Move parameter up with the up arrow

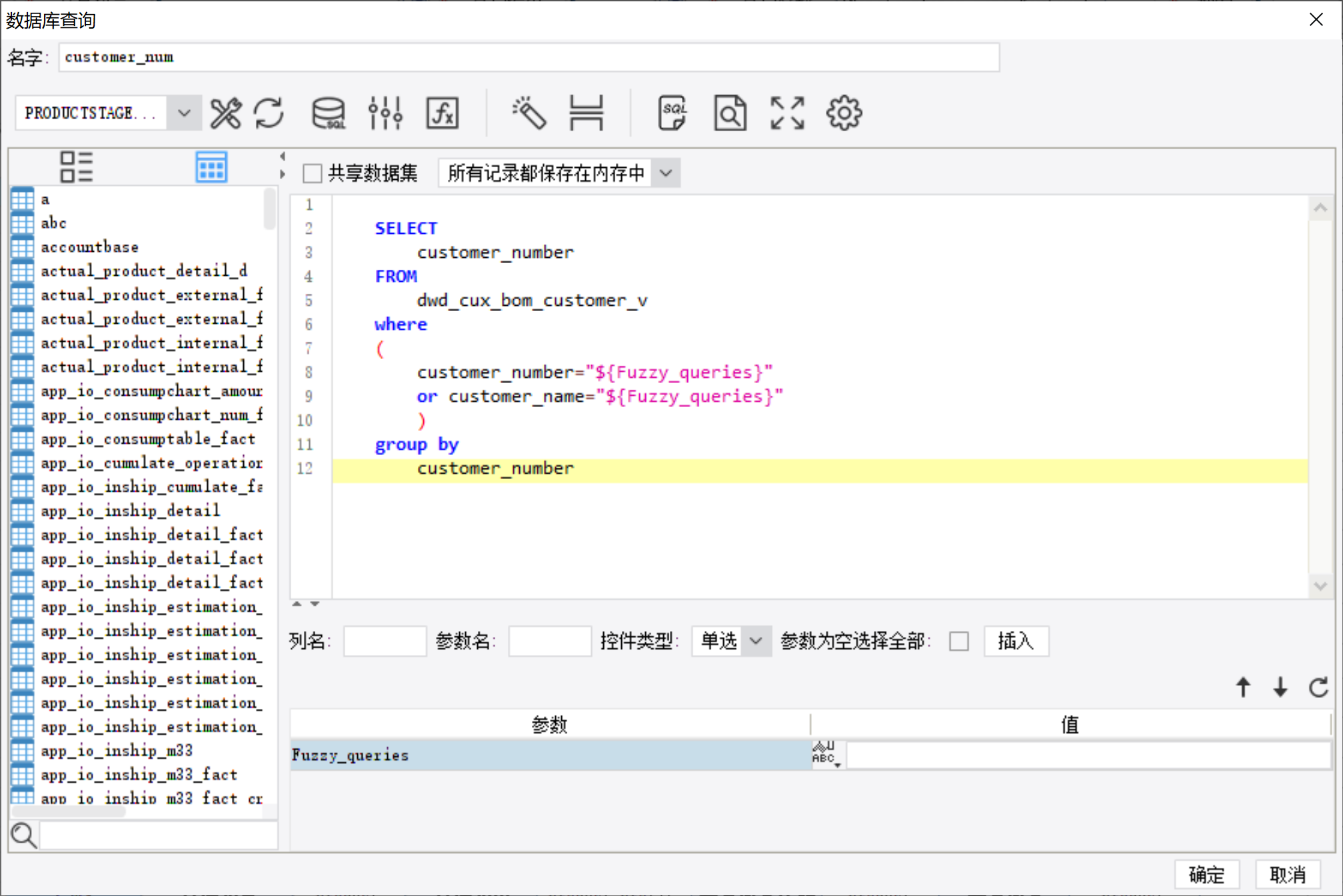click(1243, 687)
